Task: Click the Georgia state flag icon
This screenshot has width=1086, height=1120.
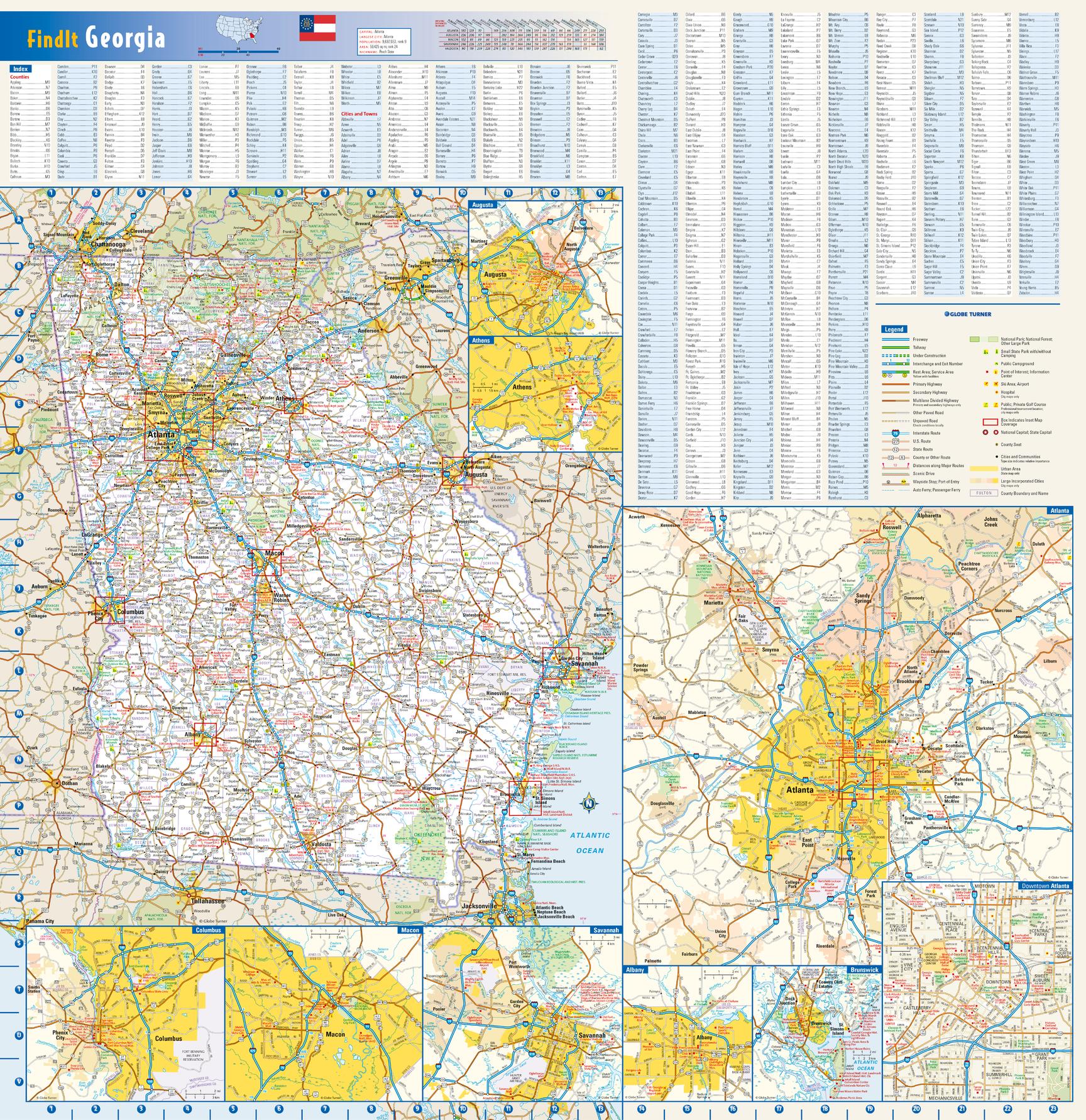Action: pos(317,28)
